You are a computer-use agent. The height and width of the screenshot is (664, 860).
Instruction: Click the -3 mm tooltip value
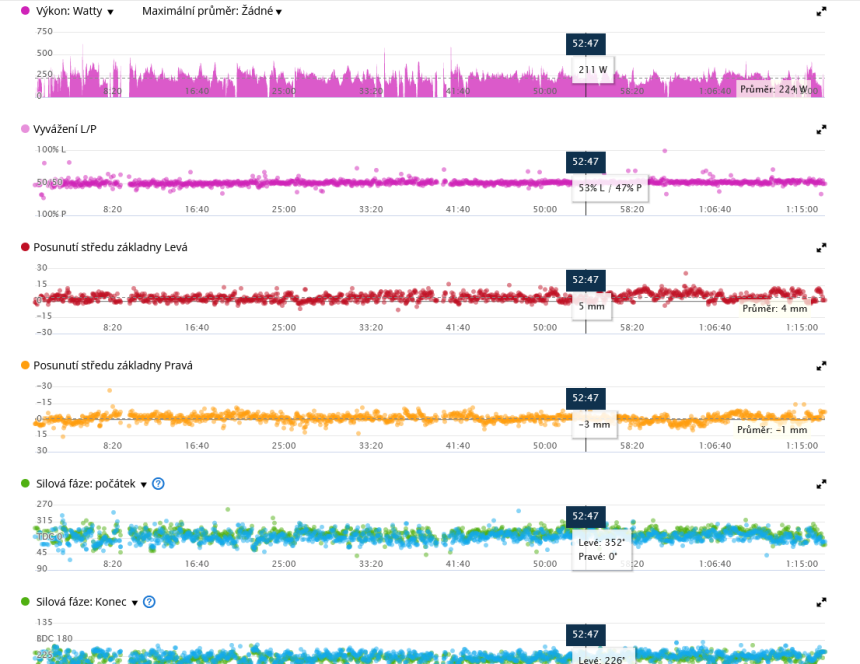[595, 424]
